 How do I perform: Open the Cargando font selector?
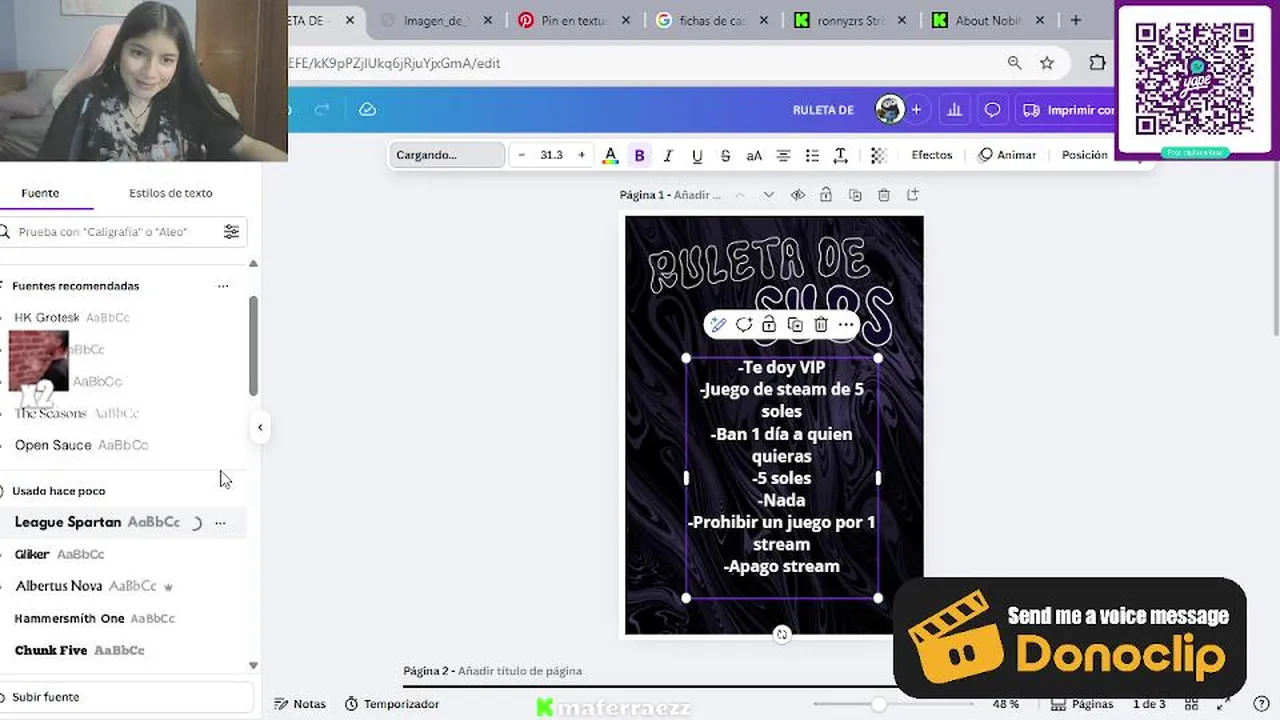(447, 155)
